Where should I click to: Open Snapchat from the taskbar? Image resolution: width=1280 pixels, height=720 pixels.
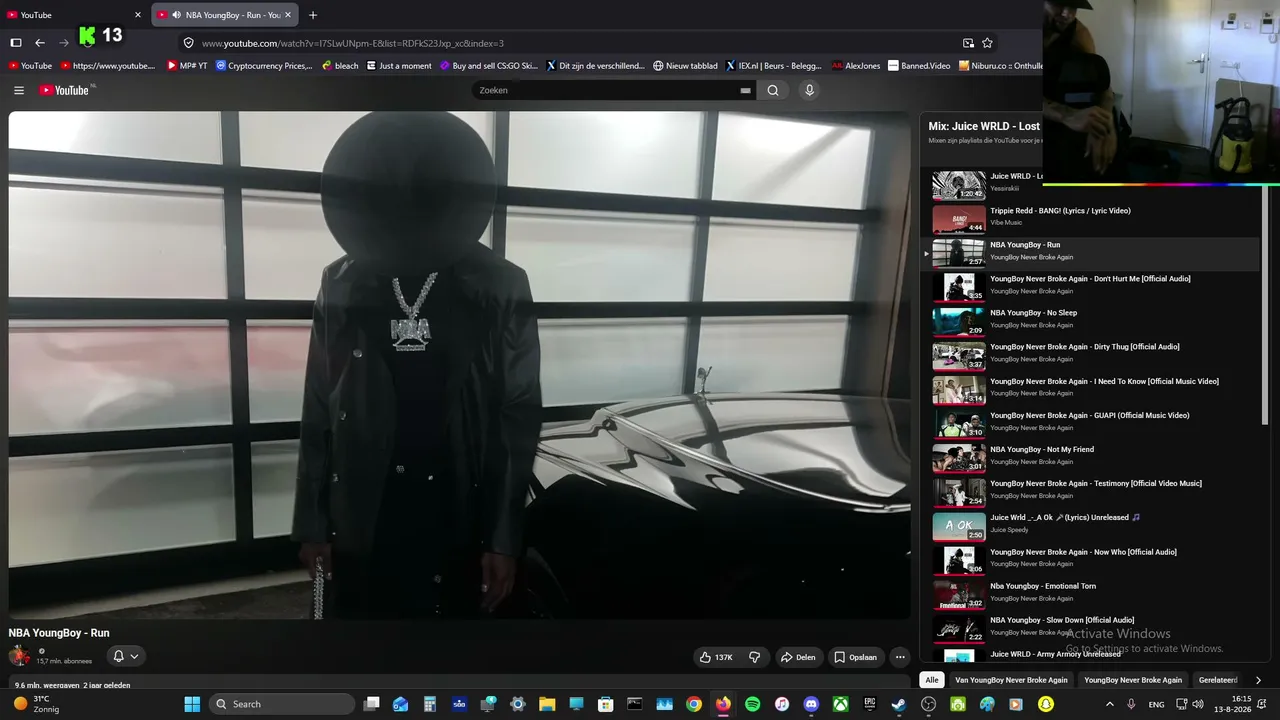click(x=1046, y=704)
